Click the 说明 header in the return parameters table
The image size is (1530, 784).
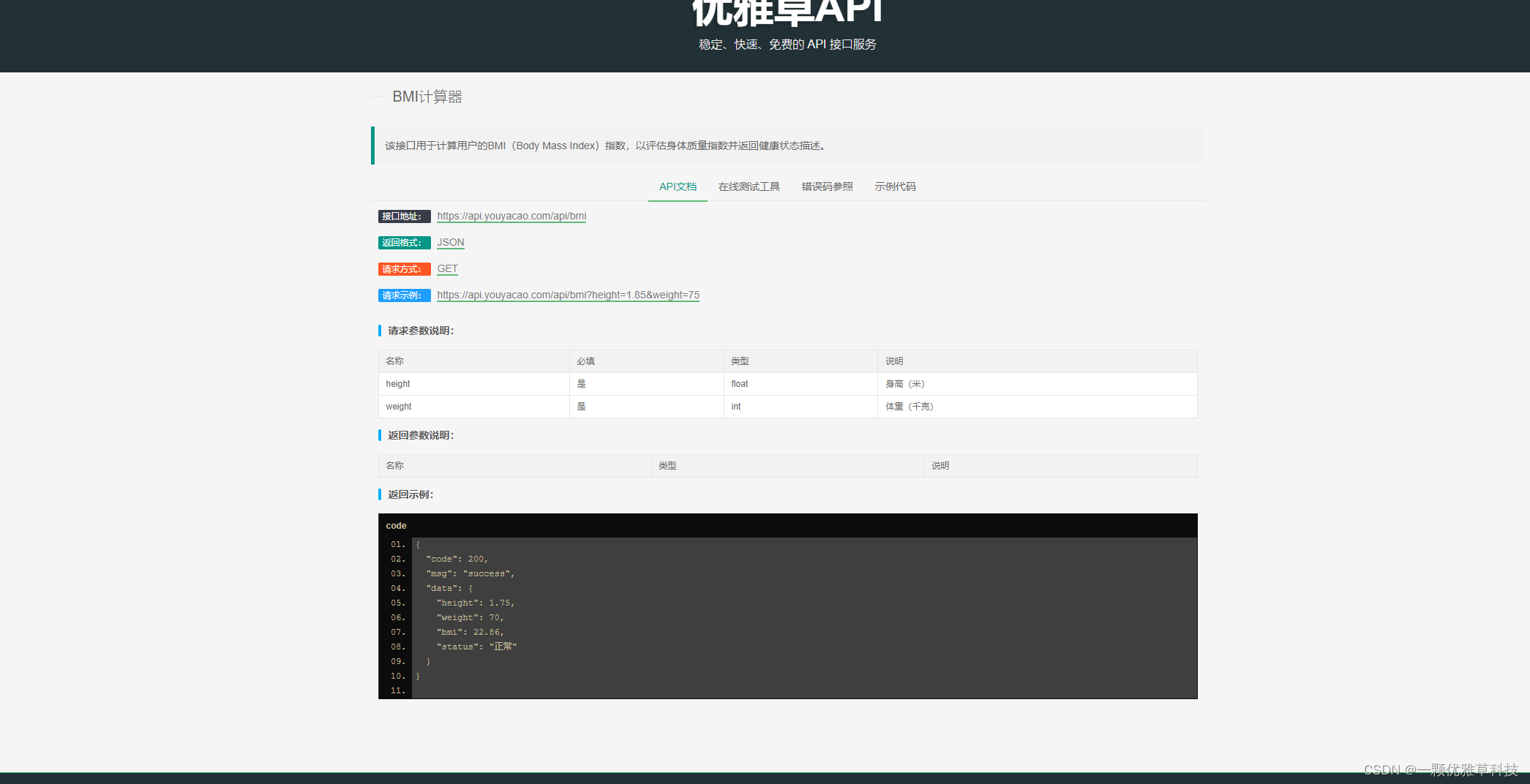(x=1060, y=466)
